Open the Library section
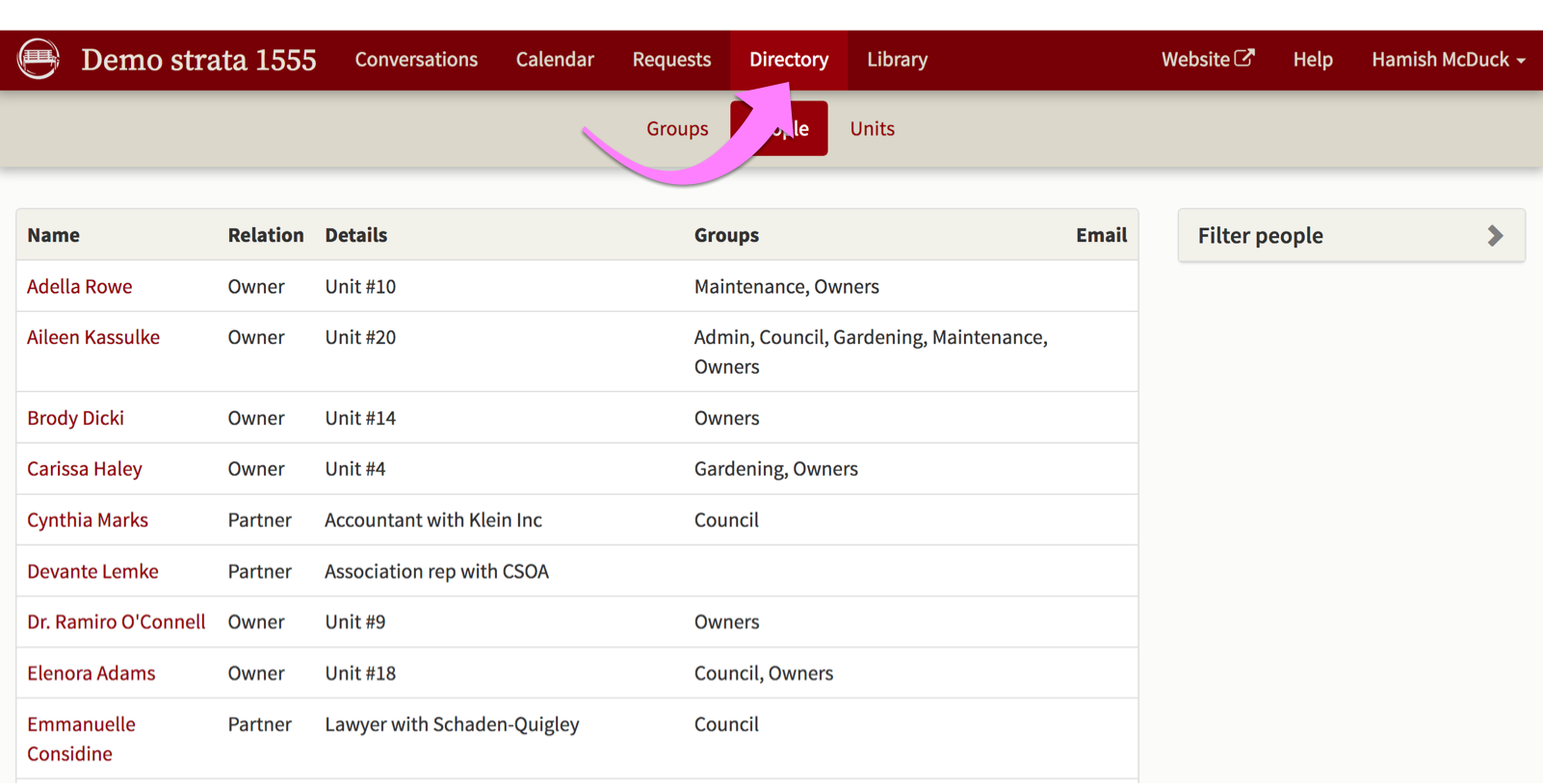 point(897,60)
